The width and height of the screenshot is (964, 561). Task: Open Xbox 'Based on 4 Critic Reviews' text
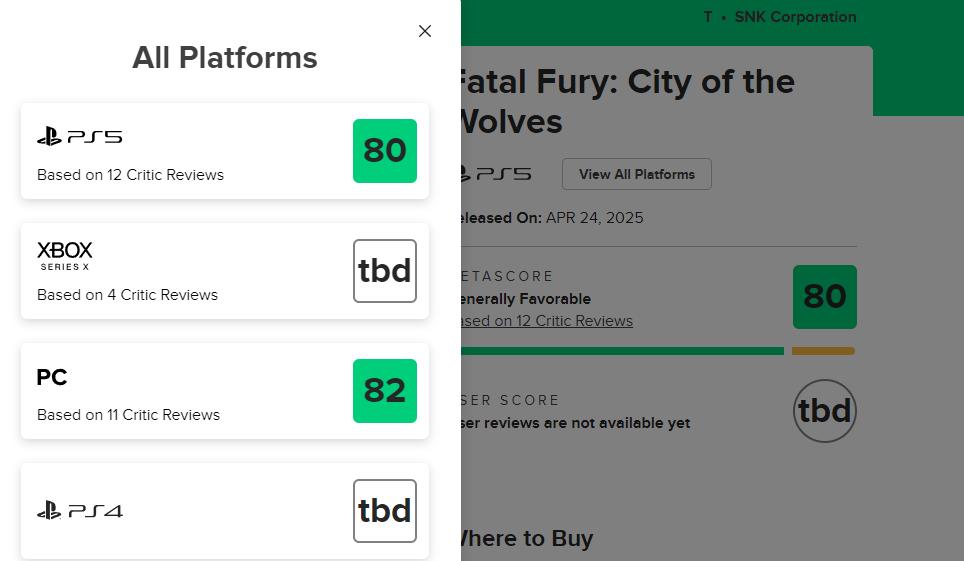click(127, 295)
